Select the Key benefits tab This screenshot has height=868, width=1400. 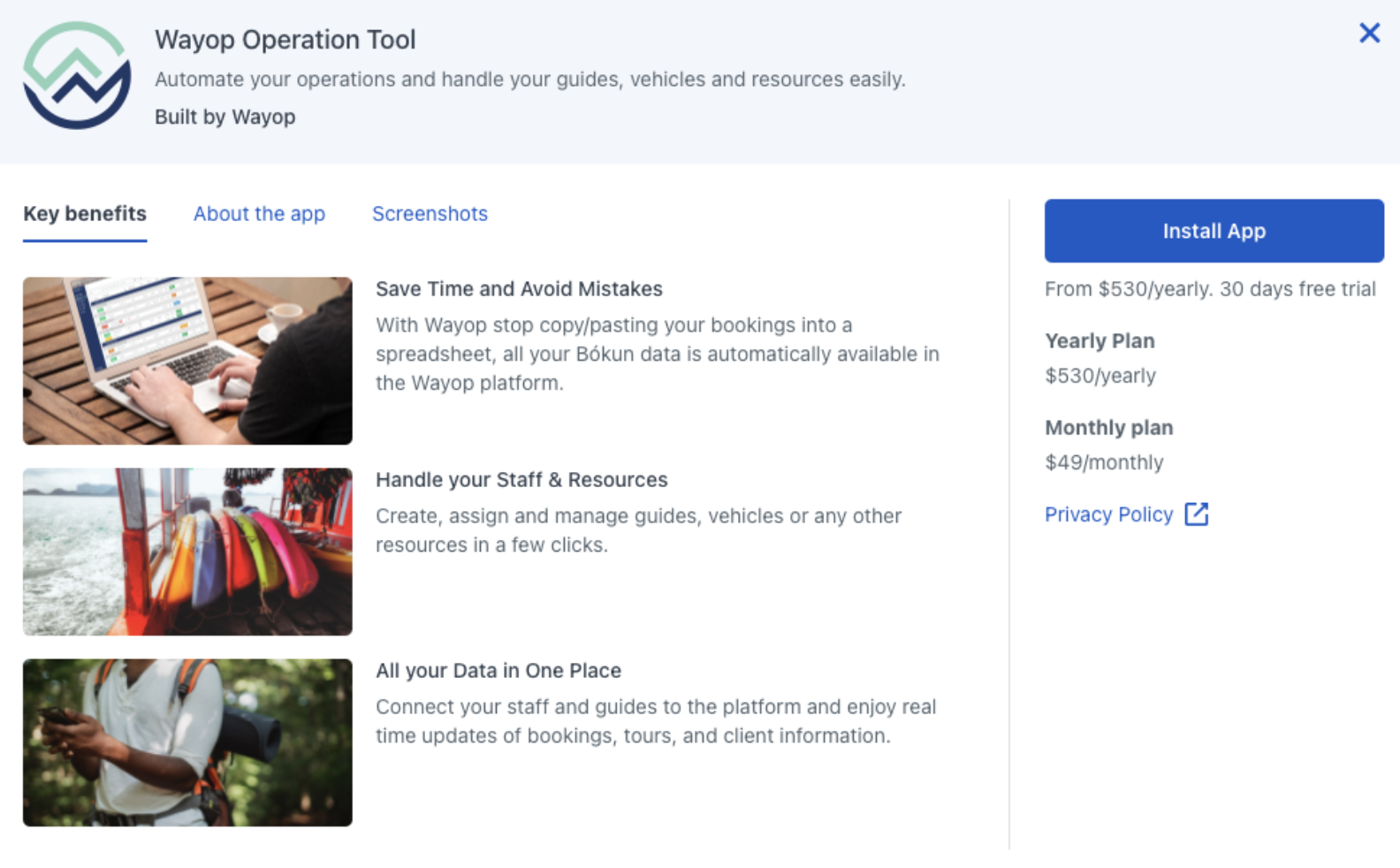[85, 214]
